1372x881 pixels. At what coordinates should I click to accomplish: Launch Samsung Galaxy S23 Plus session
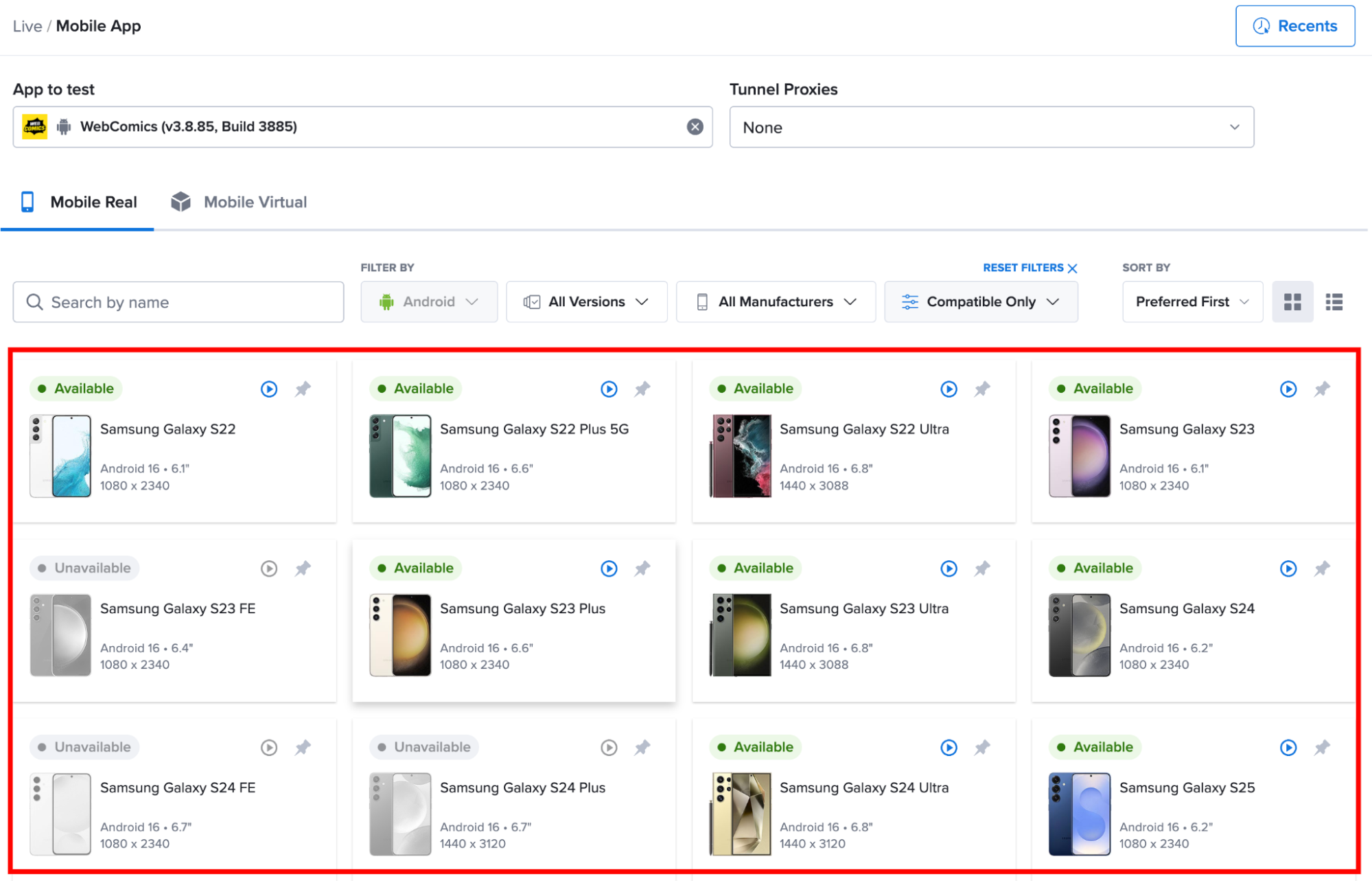click(609, 569)
